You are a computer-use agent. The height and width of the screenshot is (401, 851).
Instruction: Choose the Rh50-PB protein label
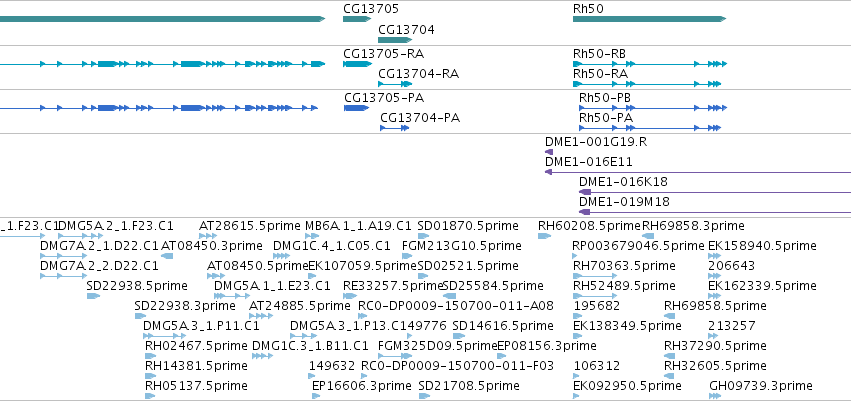click(x=605, y=98)
